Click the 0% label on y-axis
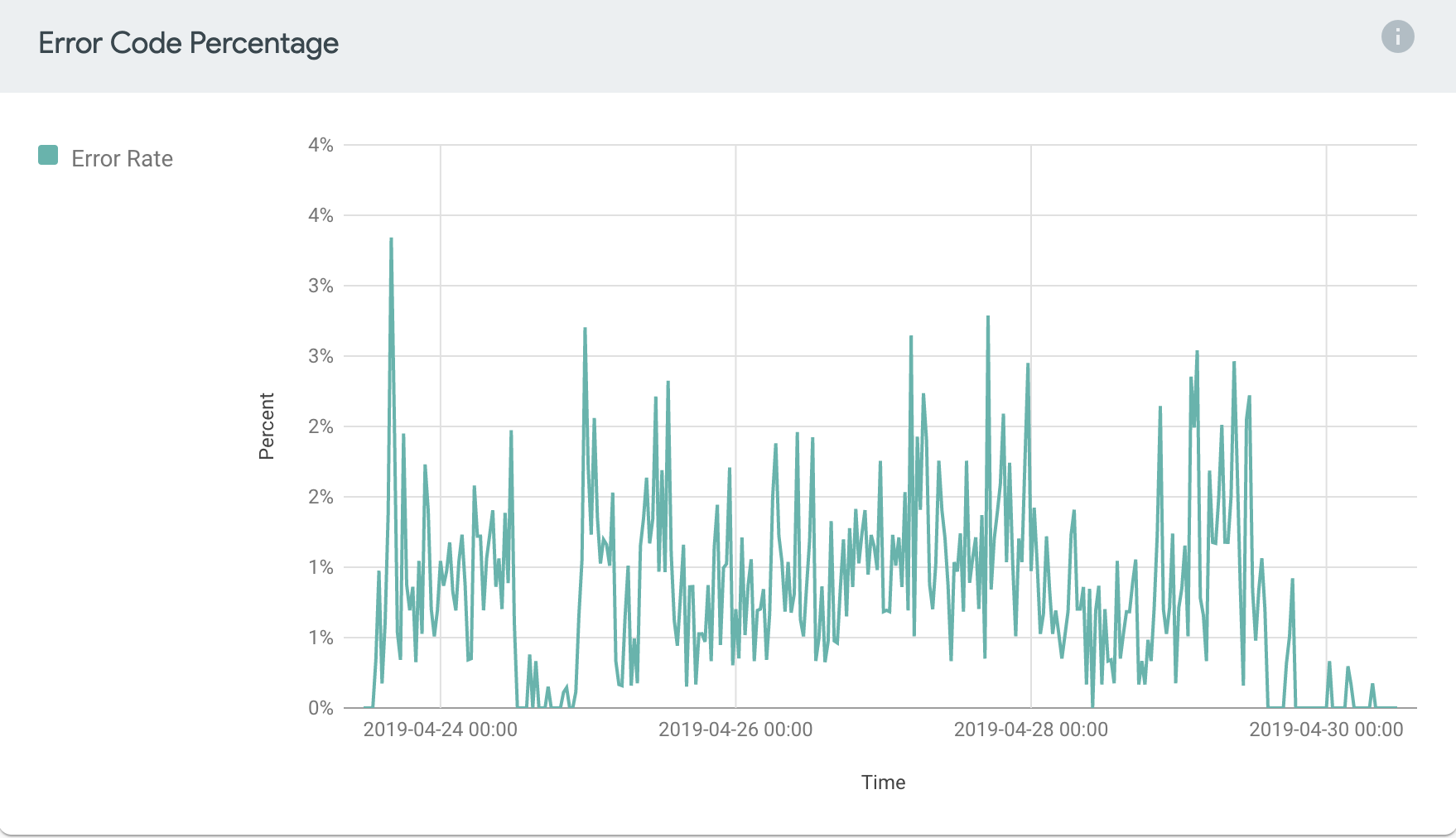1456x838 pixels. click(321, 708)
